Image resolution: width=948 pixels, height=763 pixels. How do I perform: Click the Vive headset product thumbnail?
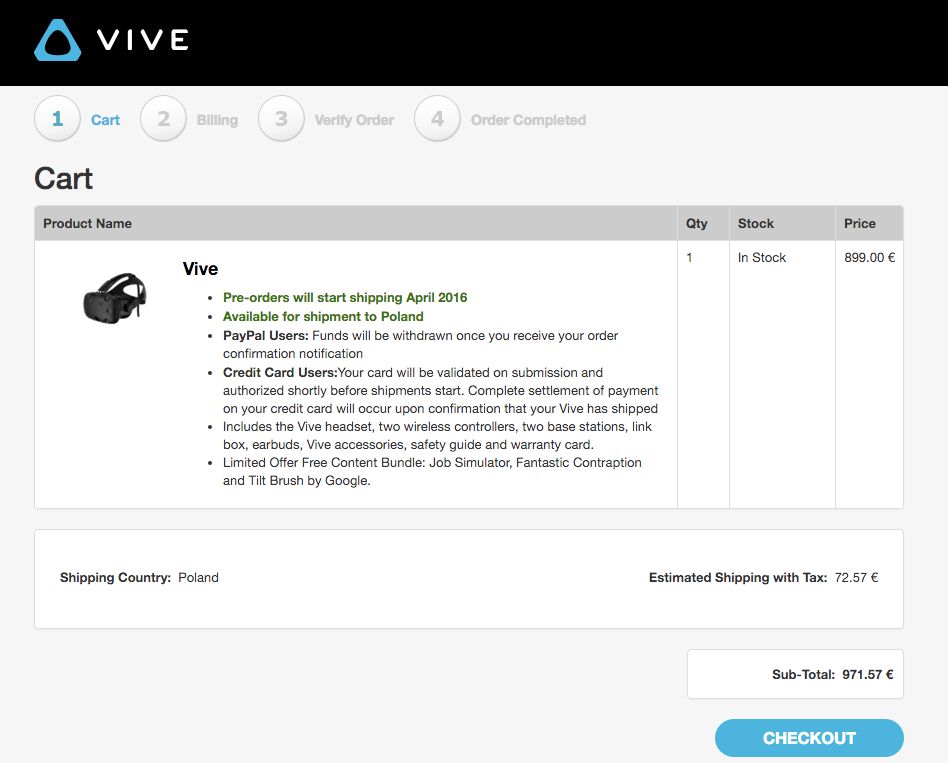(115, 297)
